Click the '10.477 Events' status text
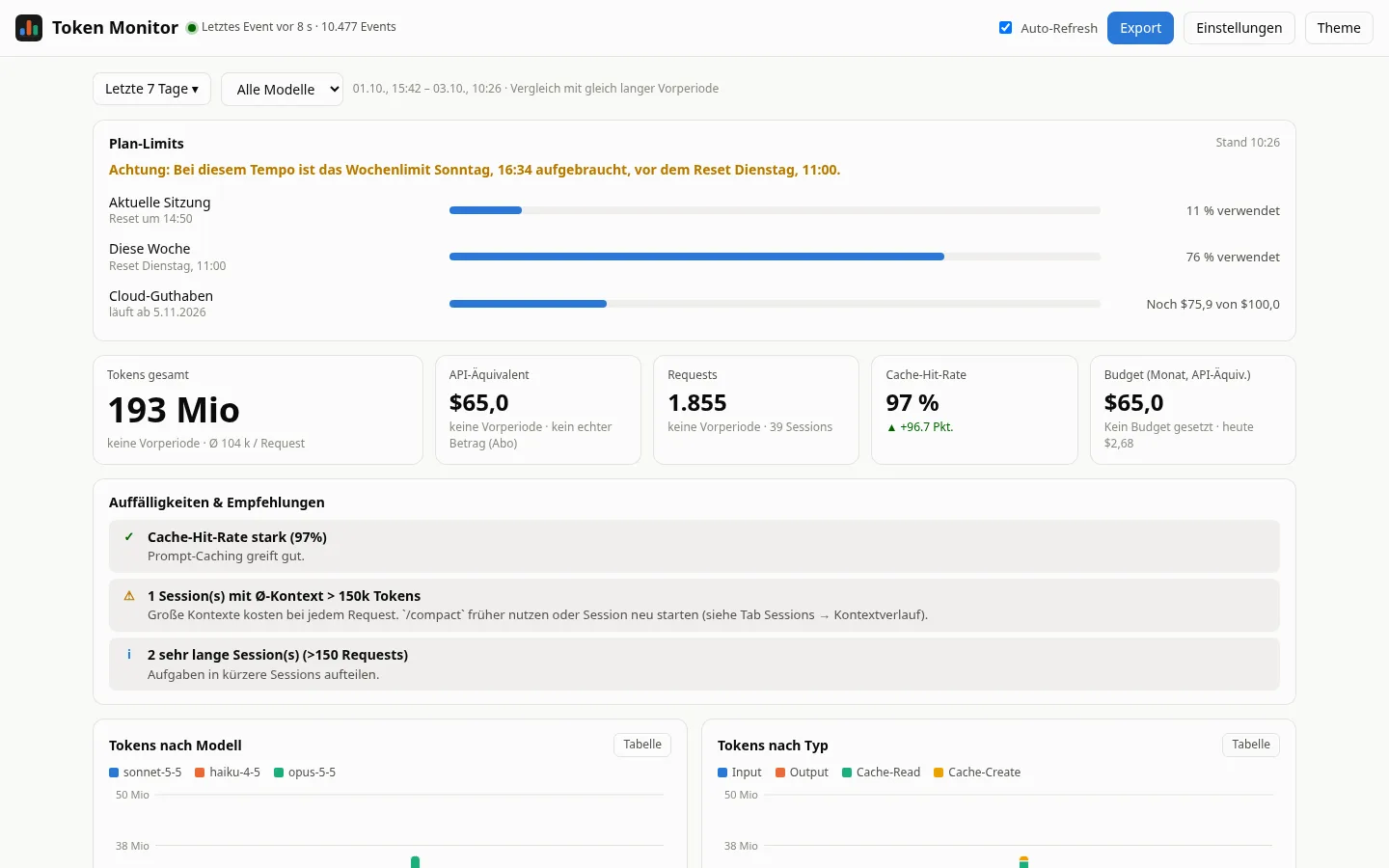The width and height of the screenshot is (1389, 868). [358, 27]
